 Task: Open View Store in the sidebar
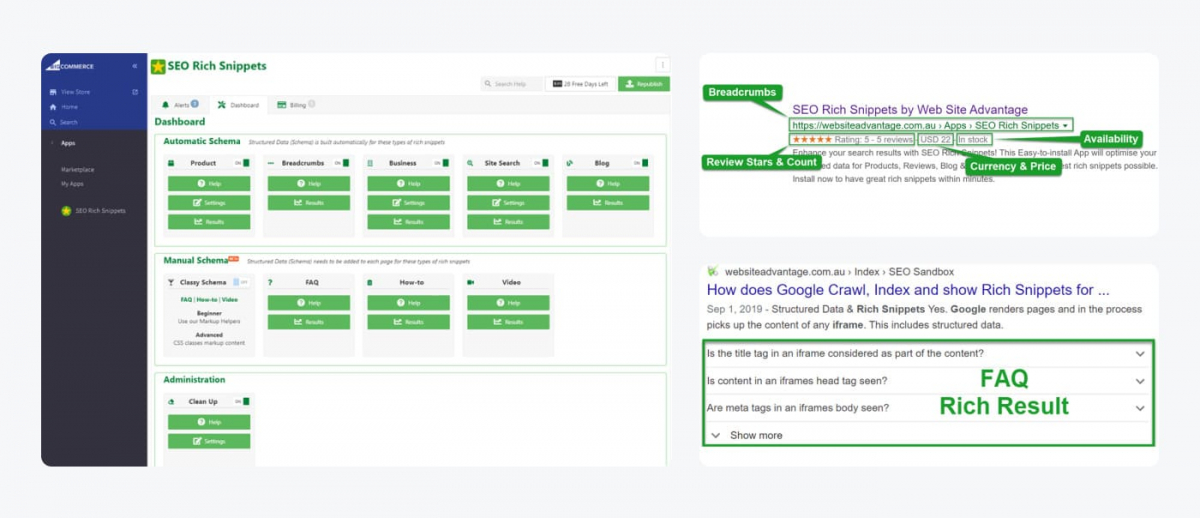(x=75, y=92)
